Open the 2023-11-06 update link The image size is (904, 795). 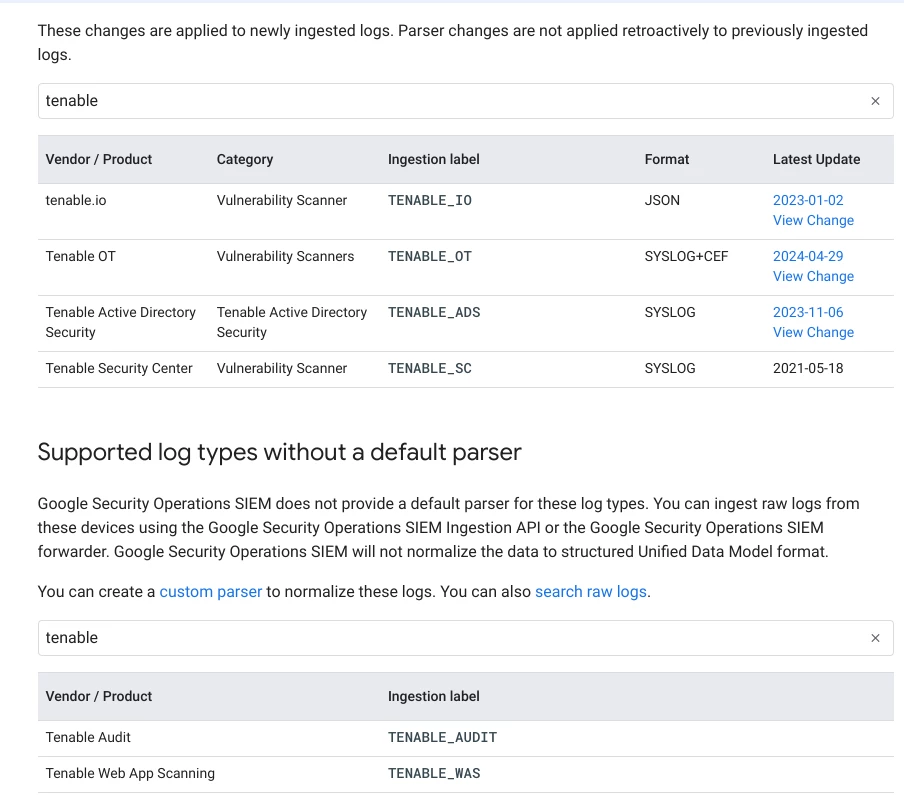[x=808, y=312]
